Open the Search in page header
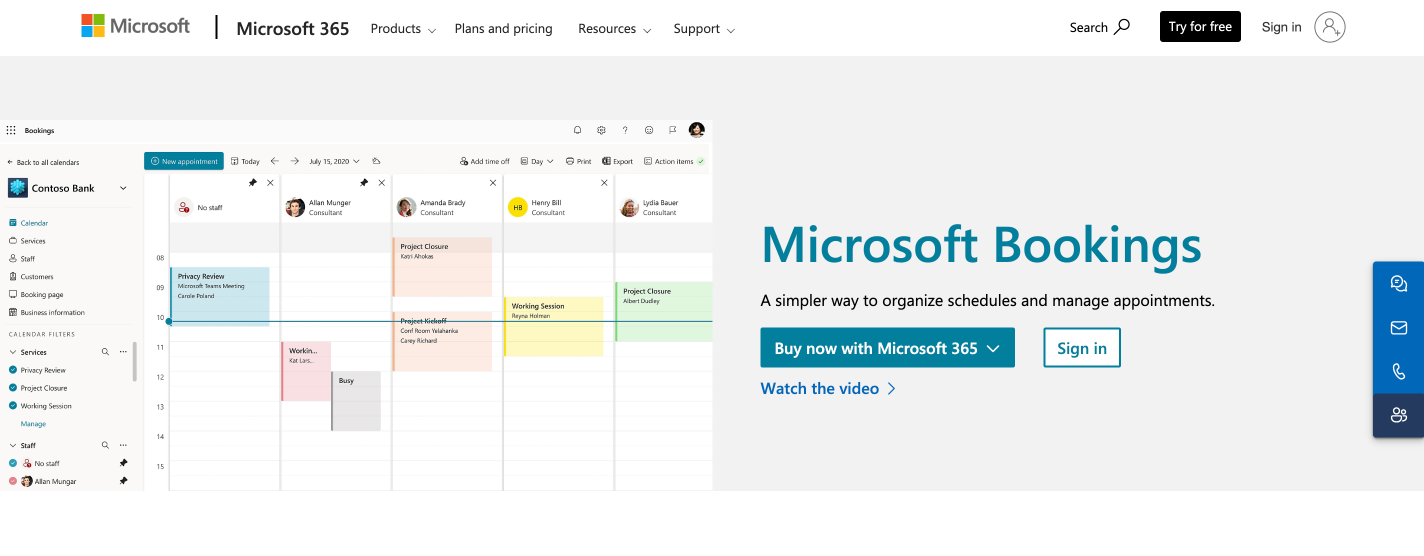The width and height of the screenshot is (1424, 556). point(1099,27)
